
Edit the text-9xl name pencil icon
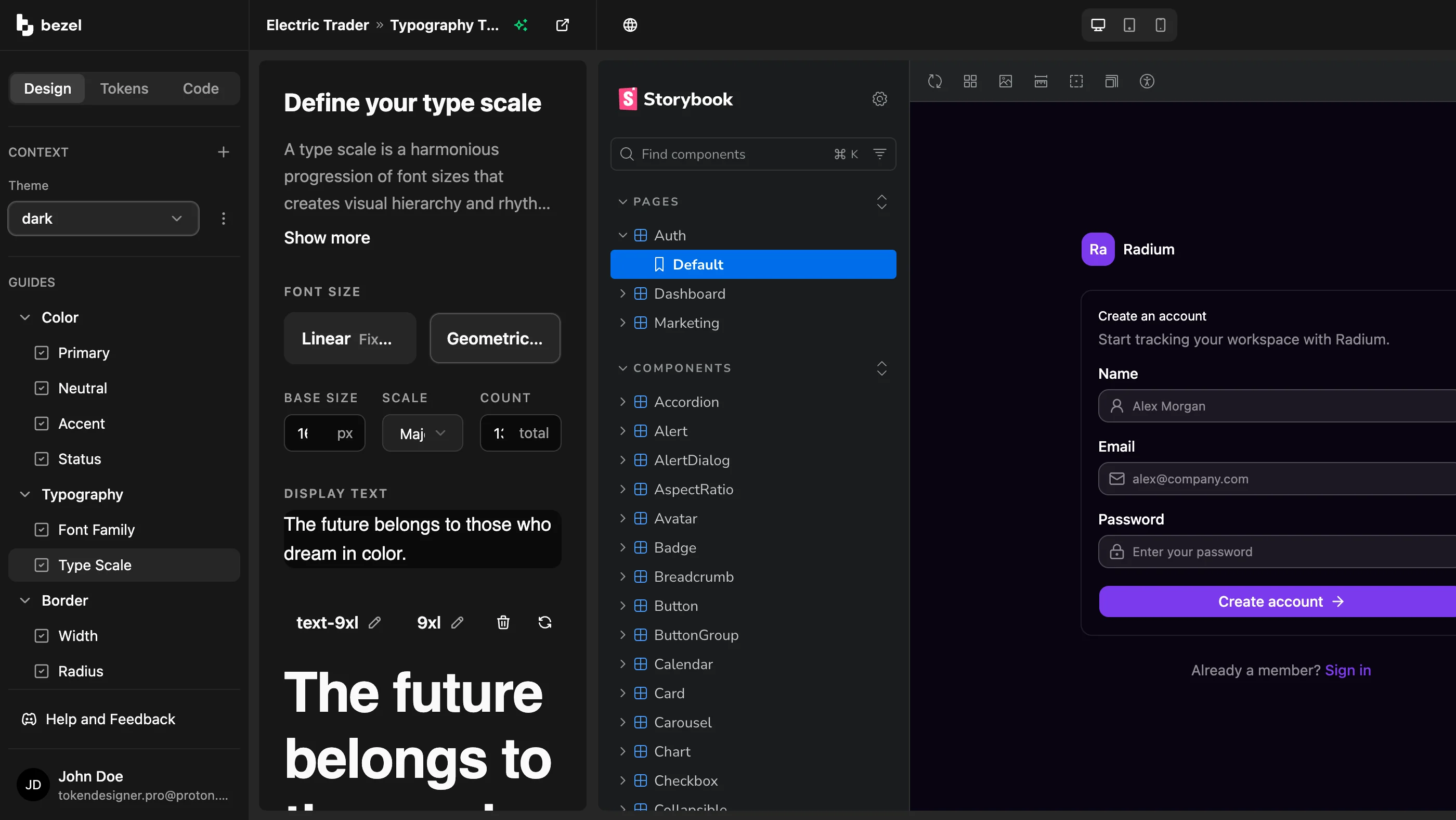tap(374, 623)
